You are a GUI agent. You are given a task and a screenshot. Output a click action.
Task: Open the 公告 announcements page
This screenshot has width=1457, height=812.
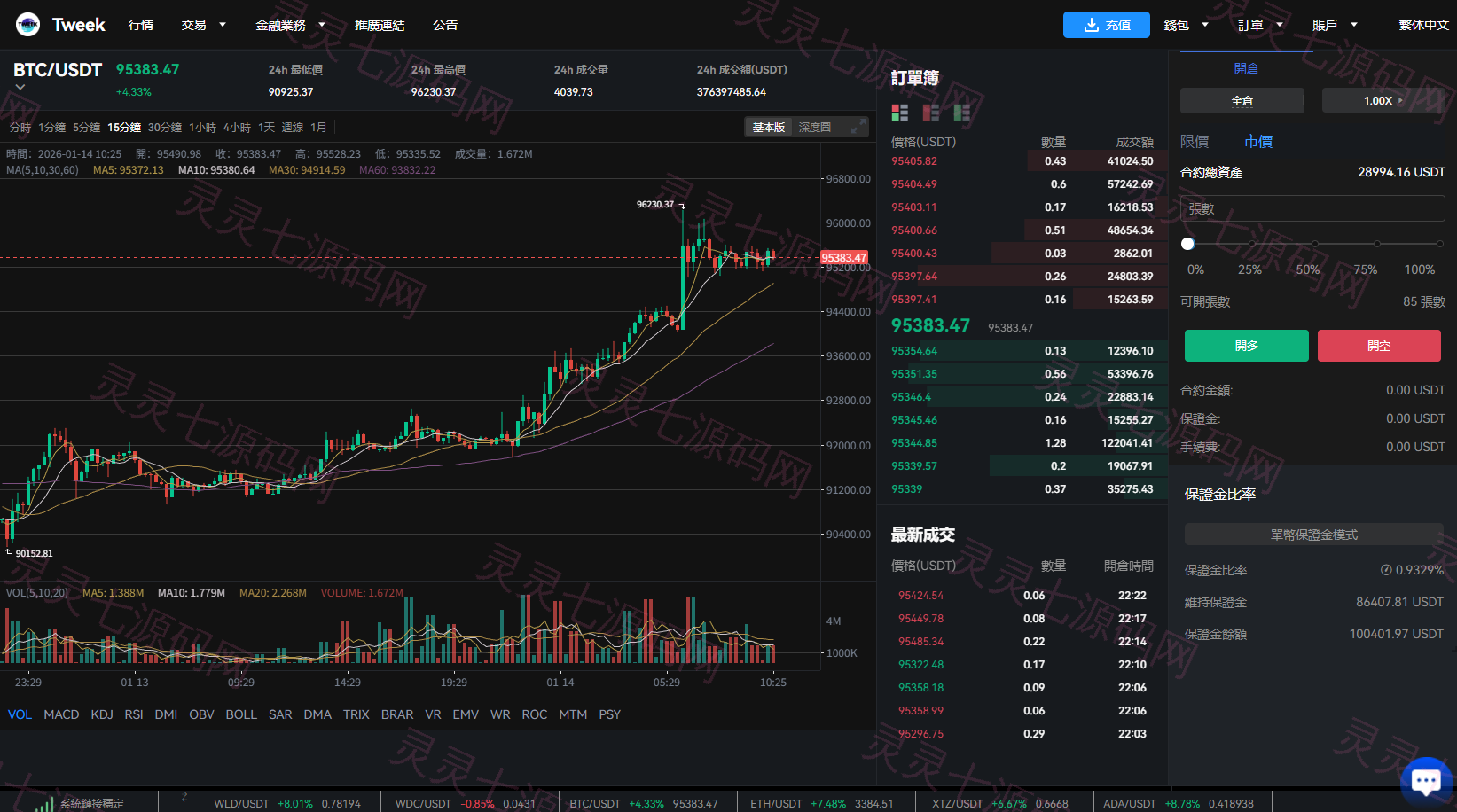pyautogui.click(x=445, y=25)
